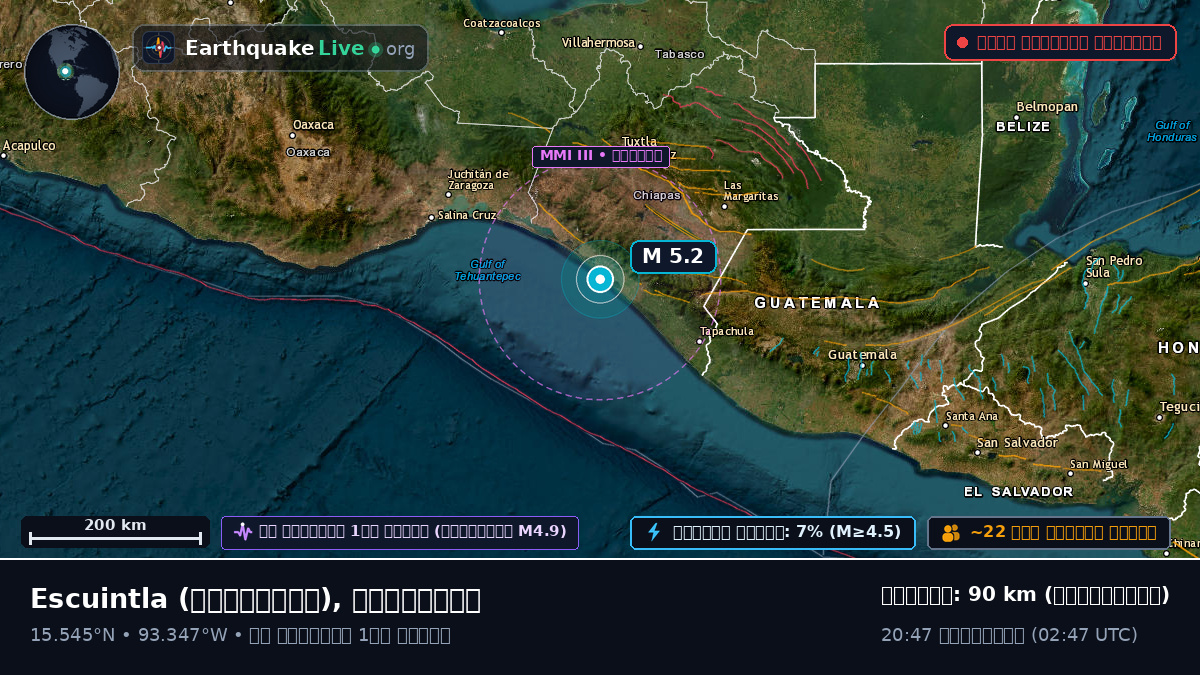Click the waveform aftershock icon
The height and width of the screenshot is (675, 1200).
(x=243, y=532)
